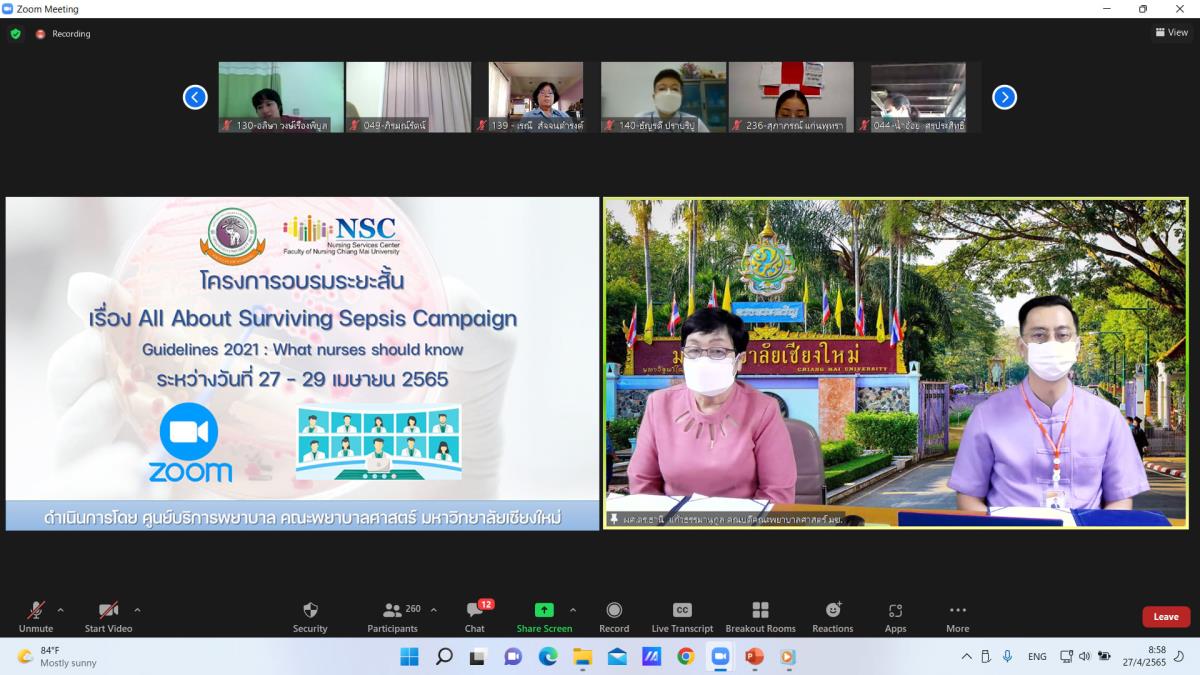This screenshot has width=1200, height=675.
Task: Switch to PowerPoint on the taskbar
Action: (754, 657)
